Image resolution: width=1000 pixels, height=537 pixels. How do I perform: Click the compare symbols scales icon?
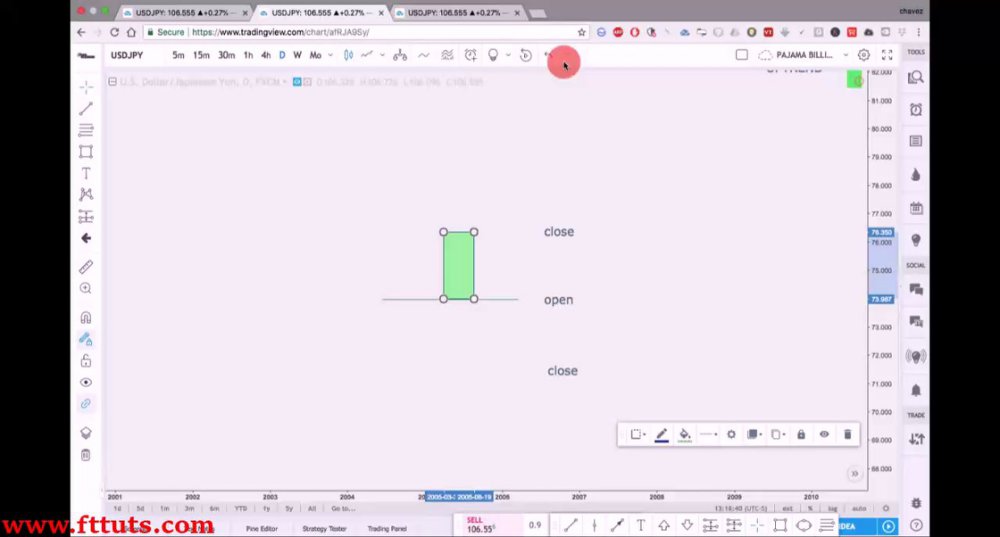pyautogui.click(x=400, y=55)
